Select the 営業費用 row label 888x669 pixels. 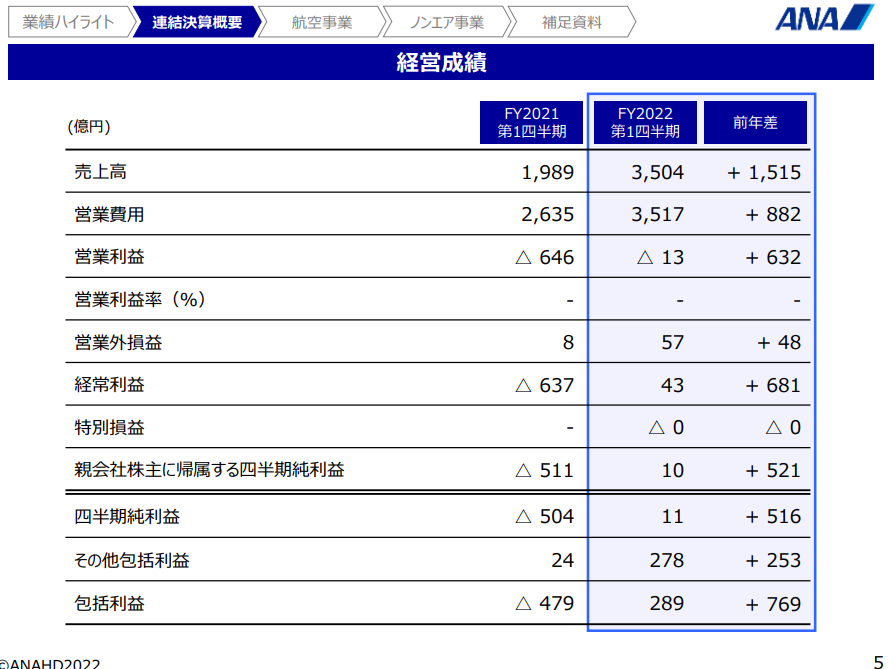pos(109,214)
